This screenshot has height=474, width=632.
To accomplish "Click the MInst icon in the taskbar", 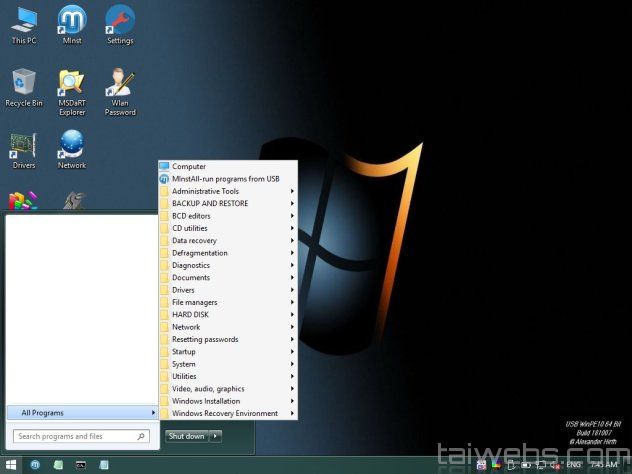I will [x=36, y=465].
